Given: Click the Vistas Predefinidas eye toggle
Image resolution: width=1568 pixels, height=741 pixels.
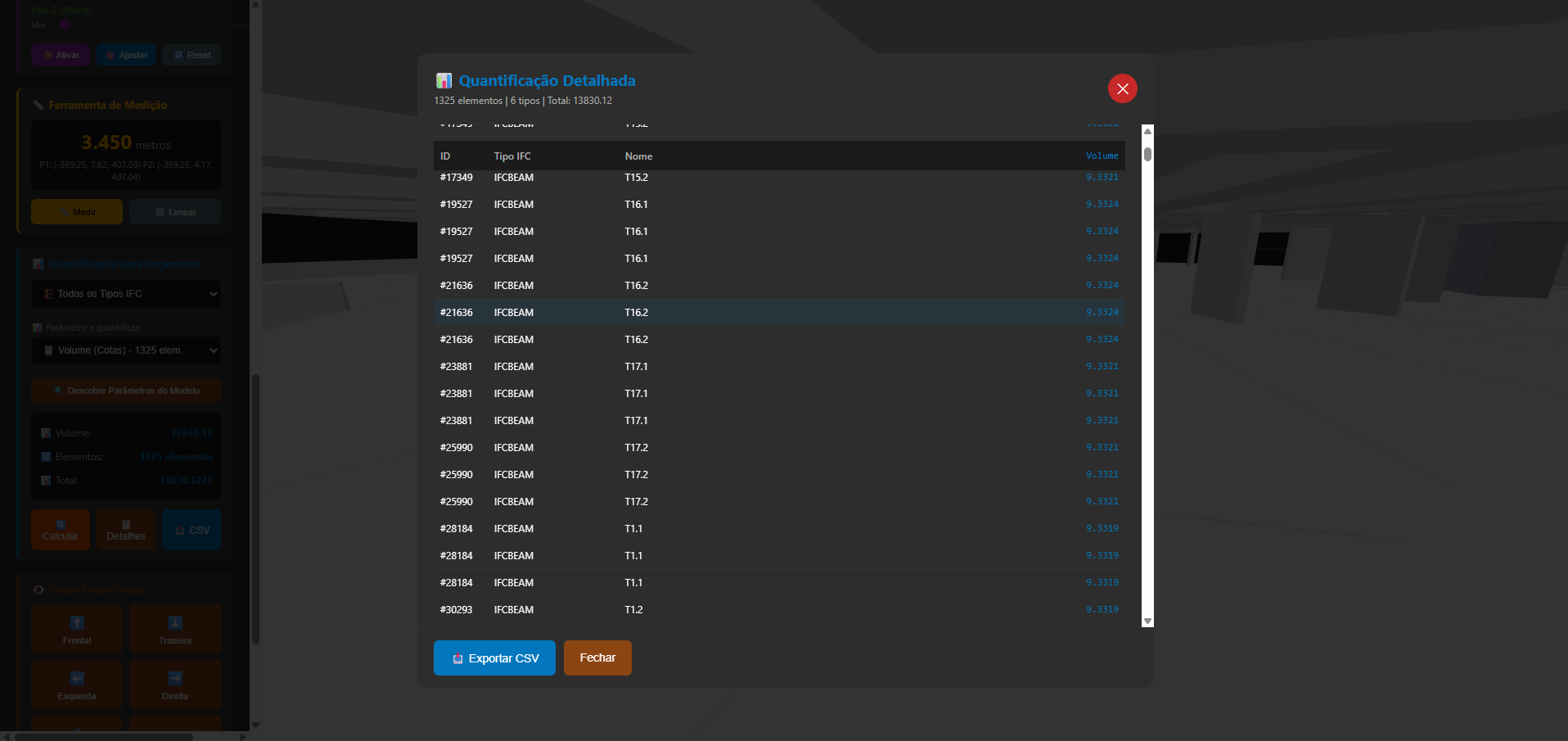Looking at the screenshot, I should (x=38, y=590).
